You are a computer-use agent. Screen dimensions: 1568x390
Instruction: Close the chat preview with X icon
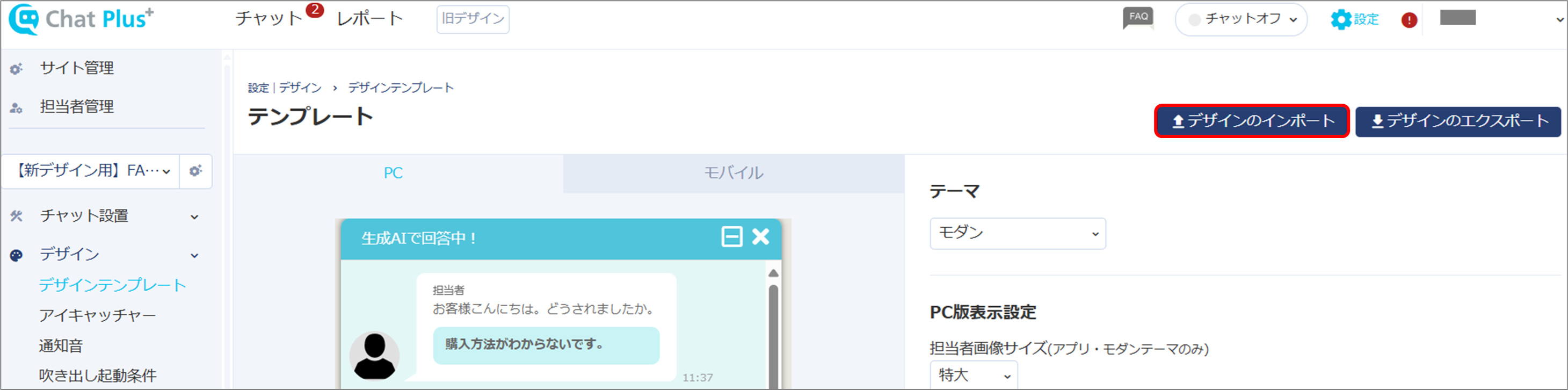(760, 236)
